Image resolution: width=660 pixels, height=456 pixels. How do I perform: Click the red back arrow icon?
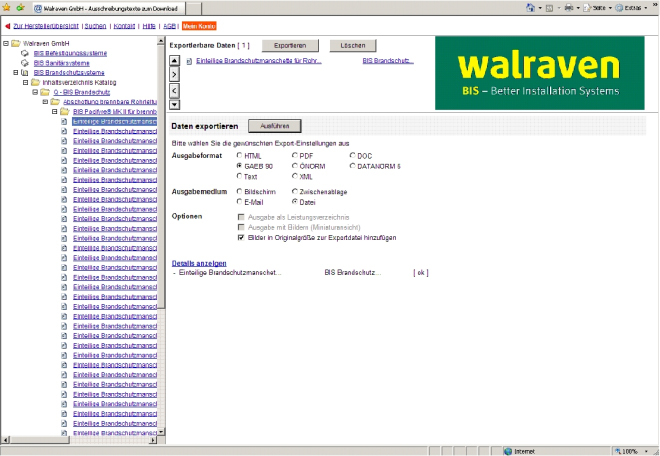(x=8, y=26)
